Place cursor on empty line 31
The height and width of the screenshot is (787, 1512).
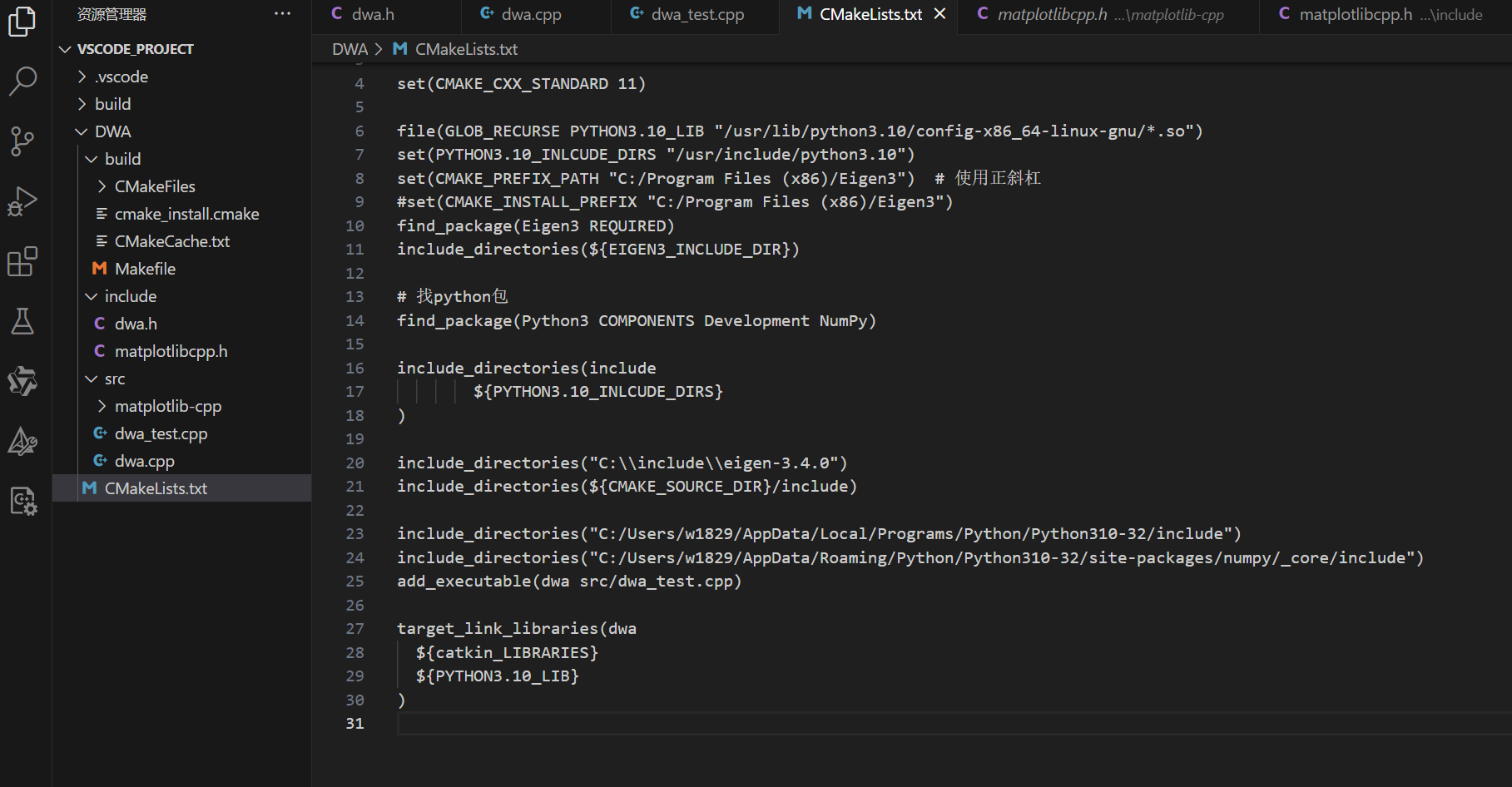(x=954, y=723)
